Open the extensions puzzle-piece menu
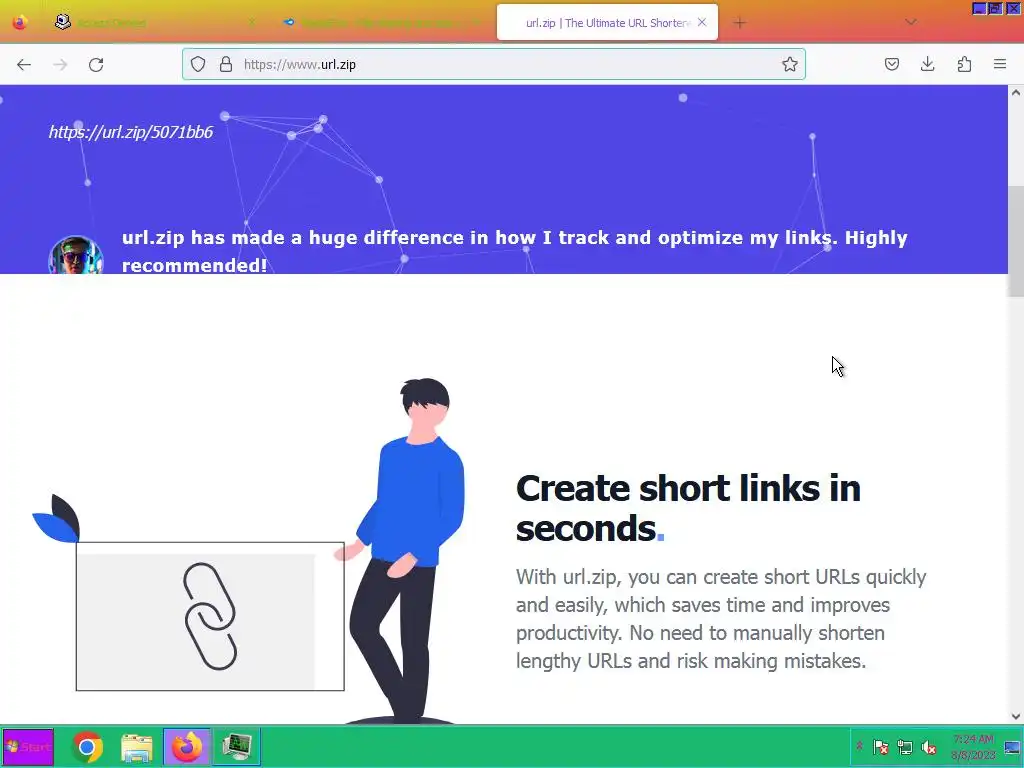1024x768 pixels. [x=964, y=64]
